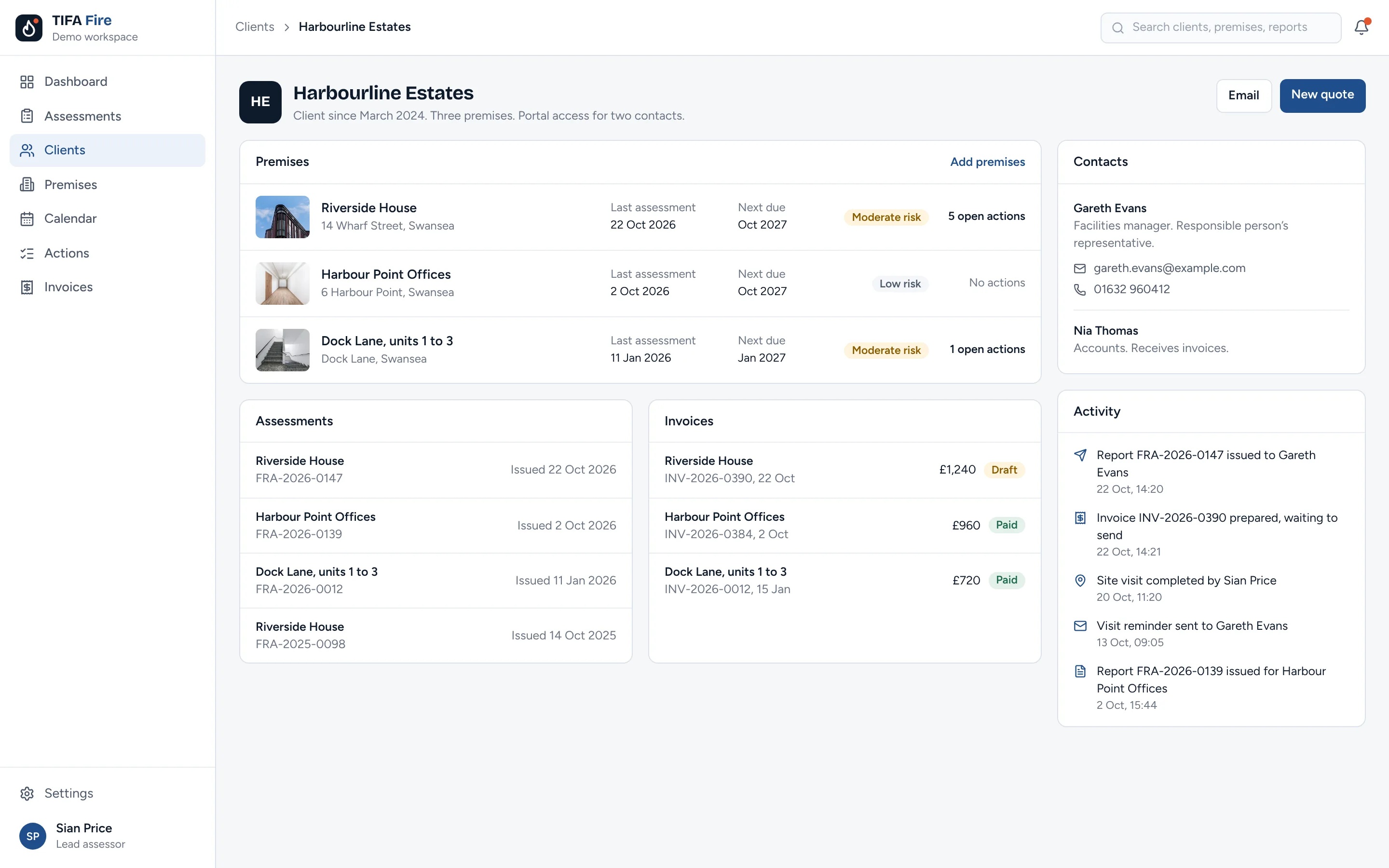Click the Add premises link
The image size is (1389, 868).
pyautogui.click(x=987, y=162)
